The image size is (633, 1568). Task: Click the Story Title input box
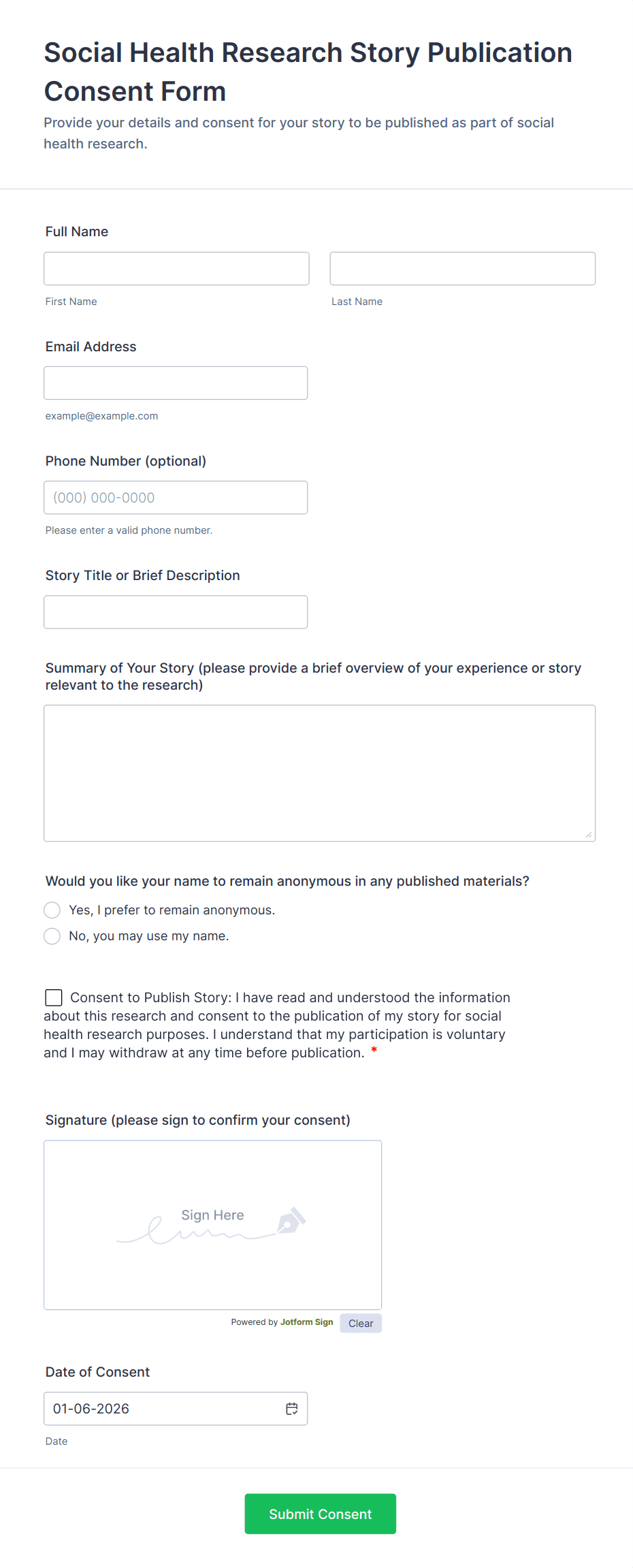pos(176,612)
